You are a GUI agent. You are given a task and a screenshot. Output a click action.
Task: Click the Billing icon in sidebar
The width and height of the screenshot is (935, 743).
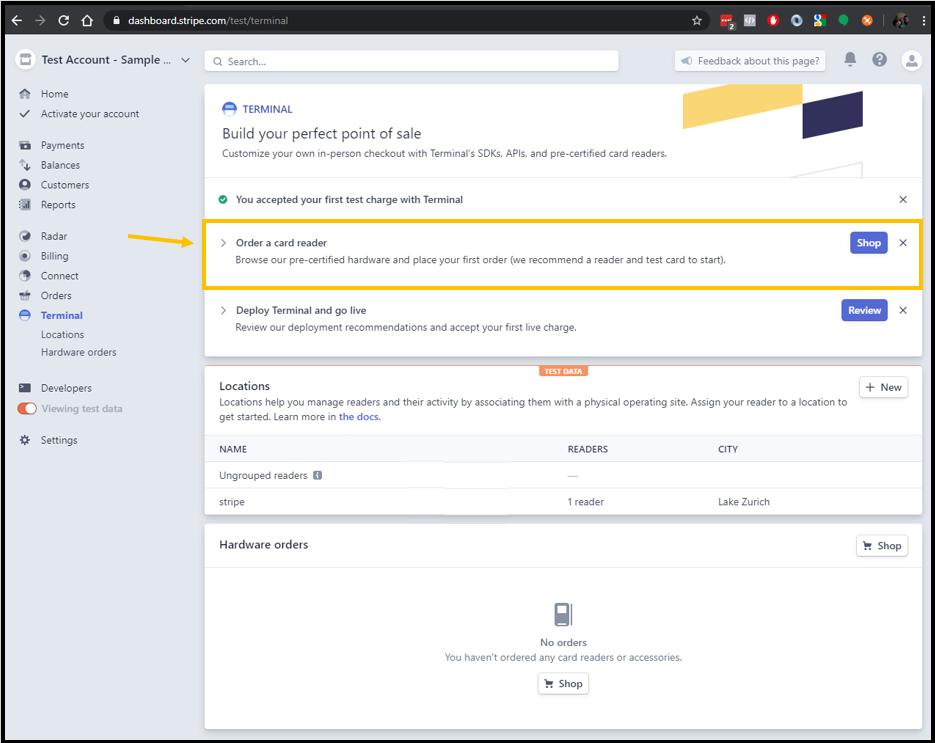tap(24, 256)
